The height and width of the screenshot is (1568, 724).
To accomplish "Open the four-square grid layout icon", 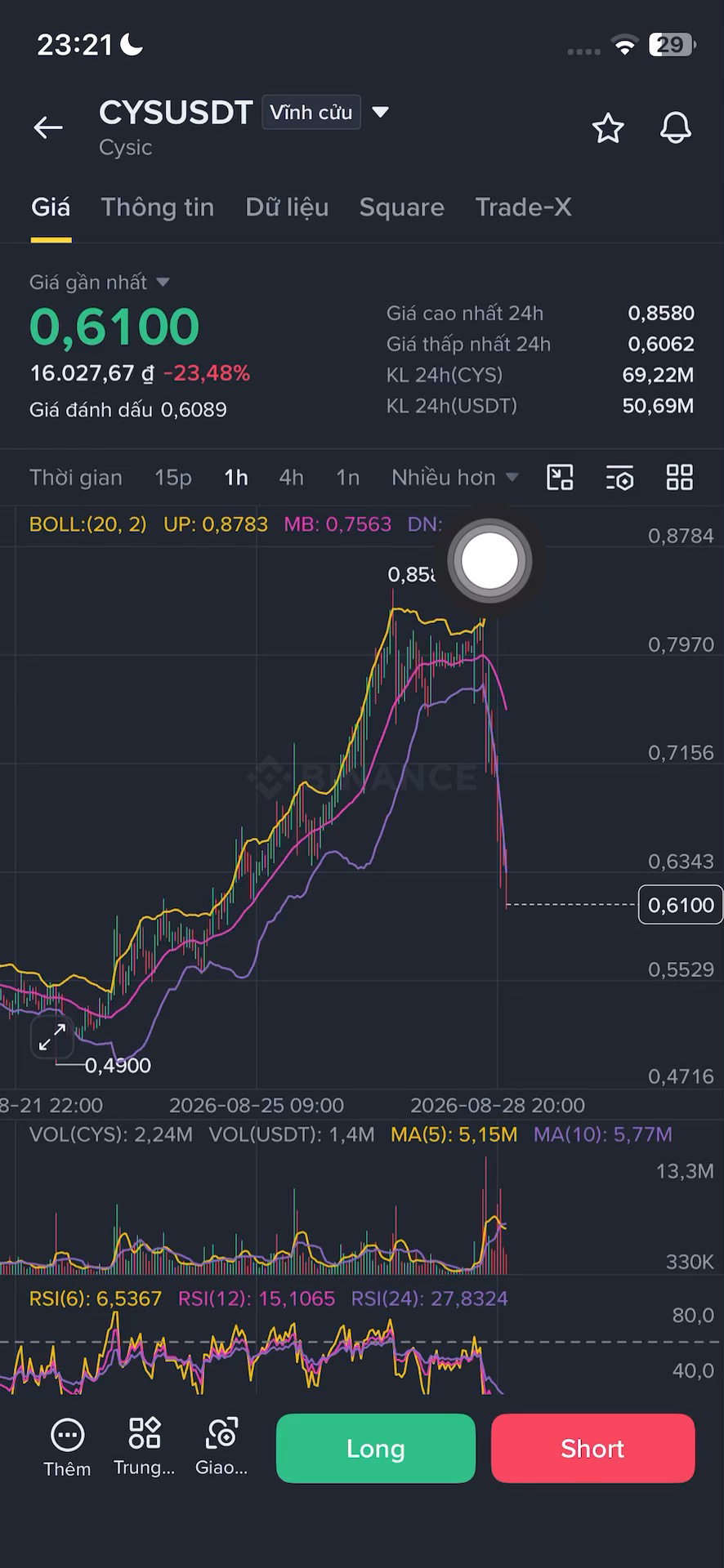I will click(680, 477).
